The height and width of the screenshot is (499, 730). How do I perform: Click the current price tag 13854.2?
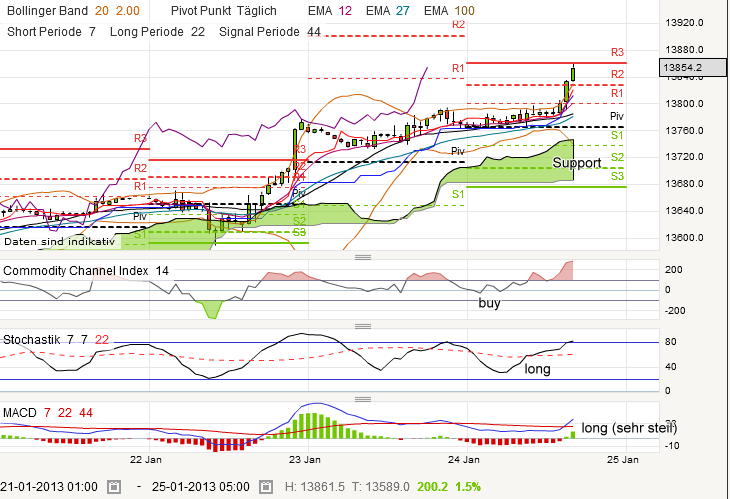pos(693,67)
